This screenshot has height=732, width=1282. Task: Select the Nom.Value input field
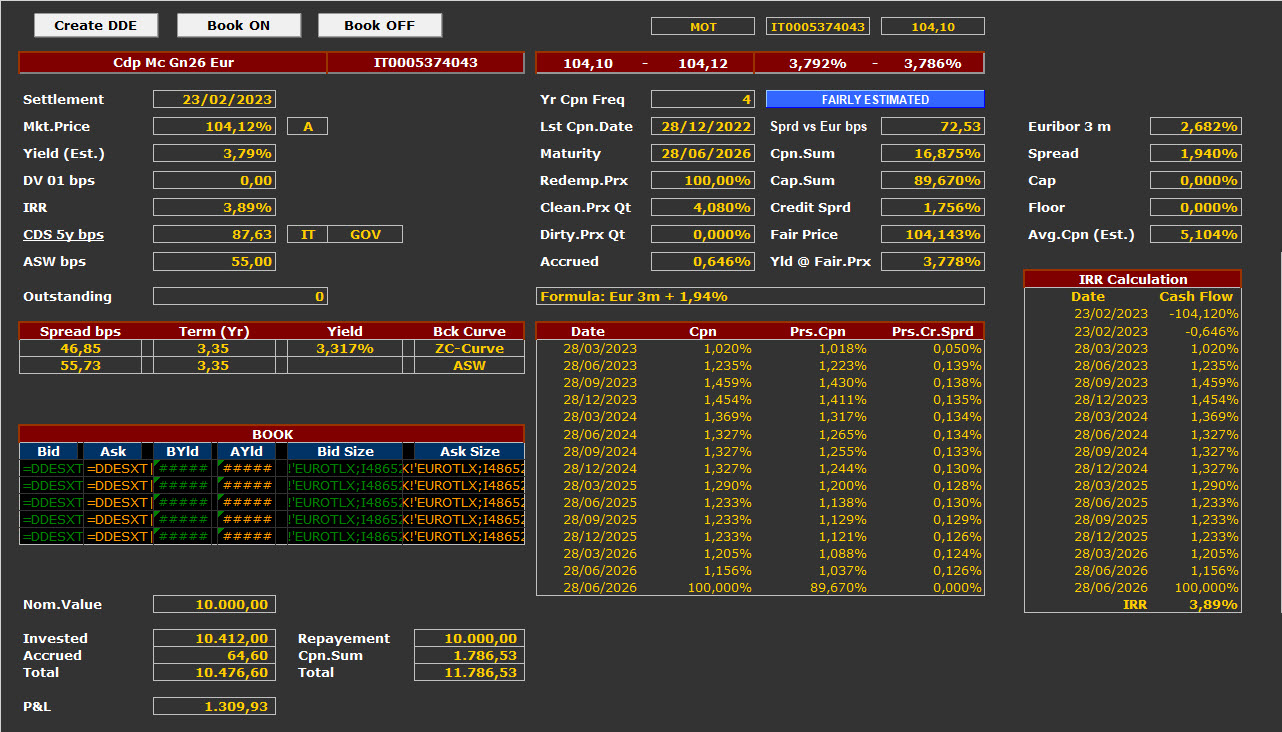(x=214, y=605)
